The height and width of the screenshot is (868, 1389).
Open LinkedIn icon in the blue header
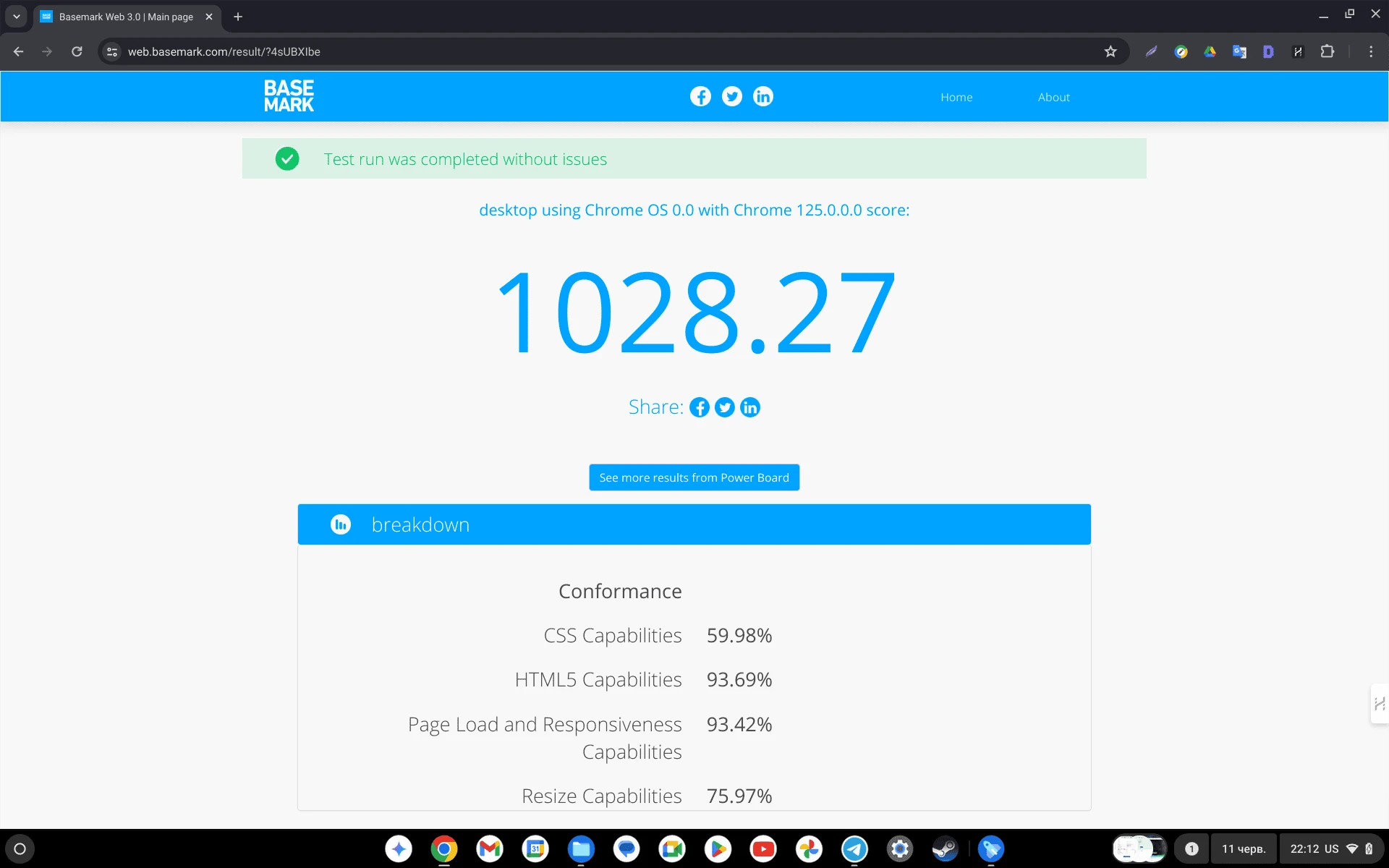[x=763, y=96]
